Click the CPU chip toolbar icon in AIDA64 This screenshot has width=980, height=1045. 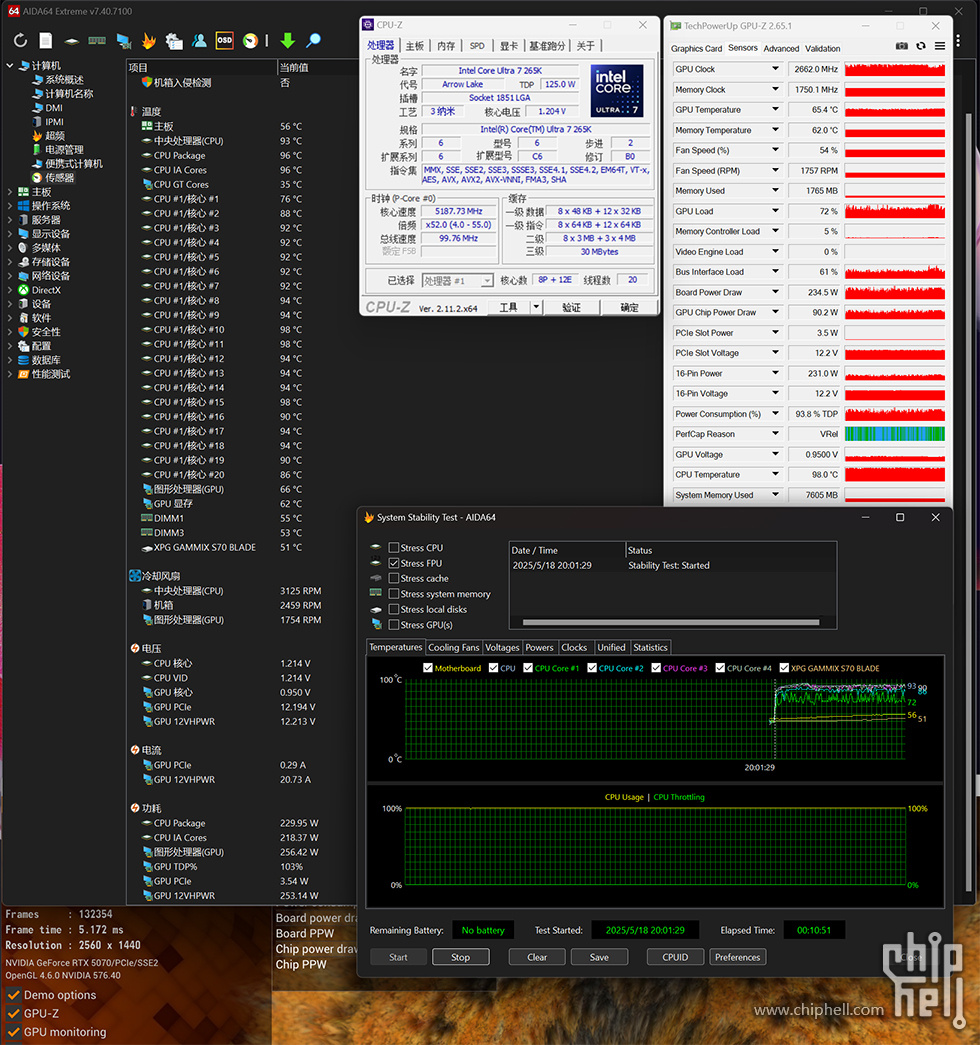(x=71, y=41)
